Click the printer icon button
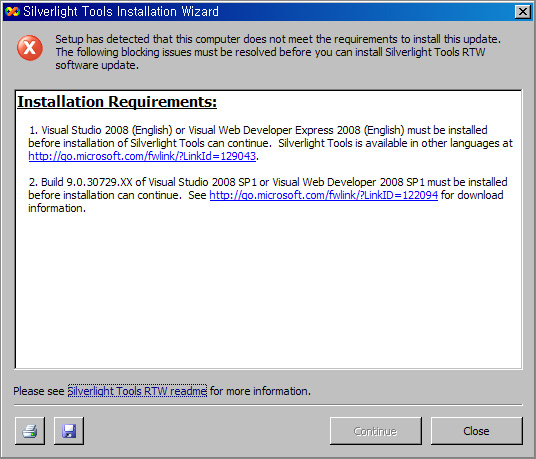This screenshot has height=459, width=536. pos(30,431)
